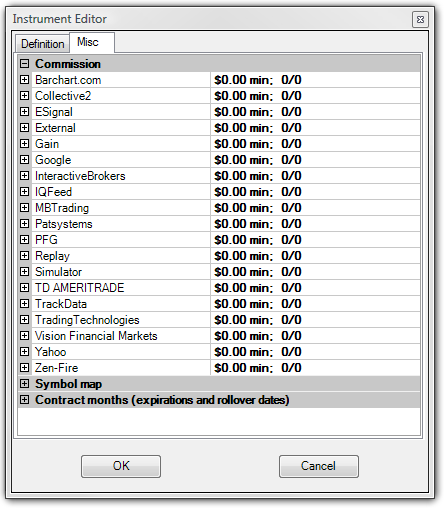Expand the TradingTechnologies commission row
The width and height of the screenshot is (447, 508).
point(24,319)
